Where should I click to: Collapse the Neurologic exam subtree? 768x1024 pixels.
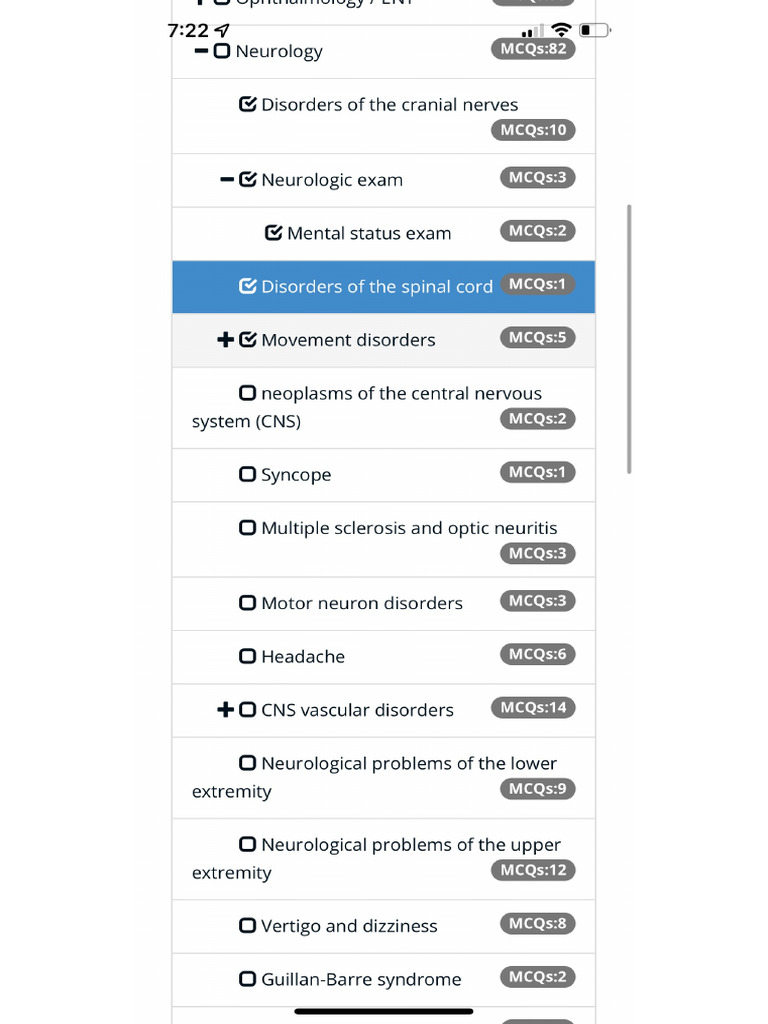227,180
